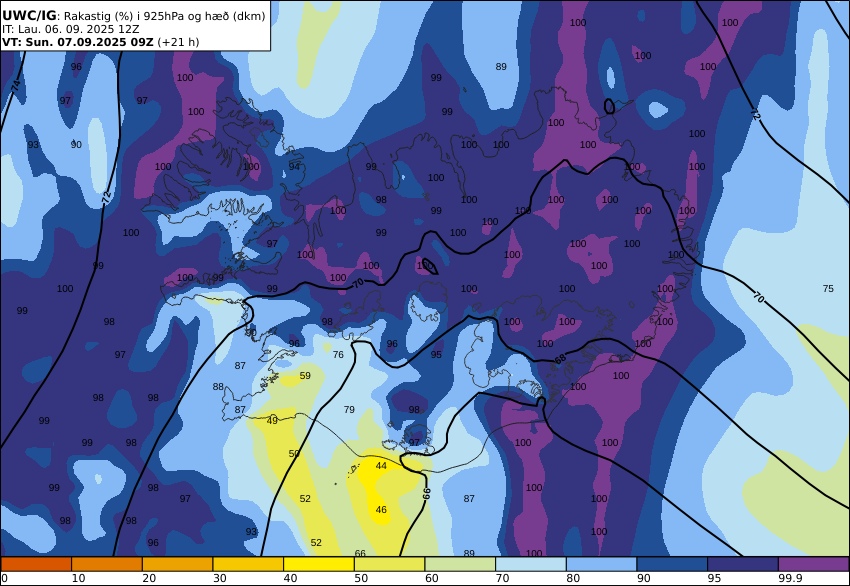This screenshot has height=586, width=850.
Task: Click the legend tick label 10
Action: click(x=78, y=578)
